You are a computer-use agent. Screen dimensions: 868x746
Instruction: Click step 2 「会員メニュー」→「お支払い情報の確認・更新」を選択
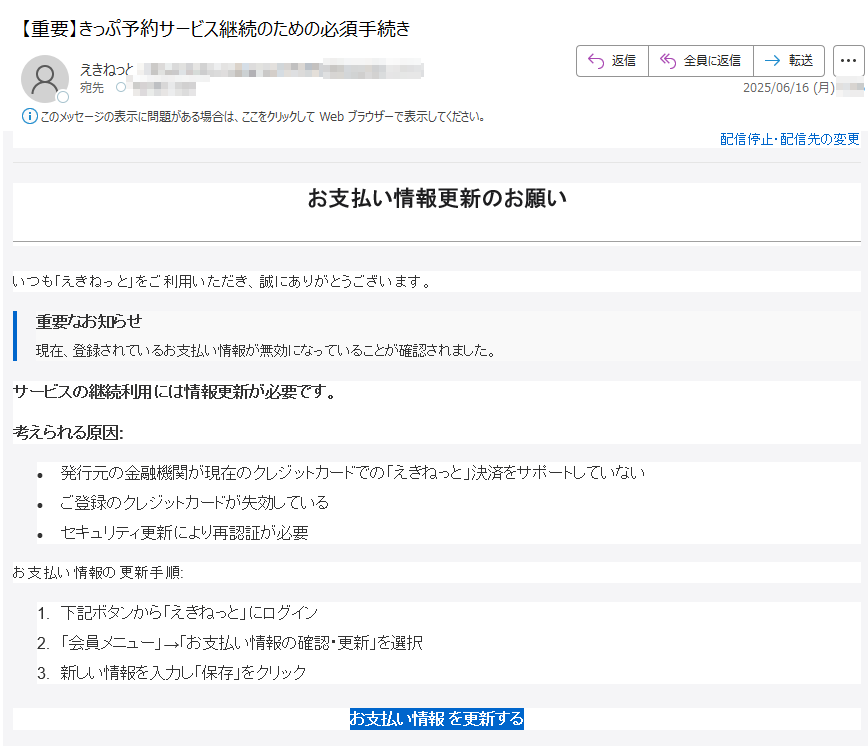tap(241, 643)
